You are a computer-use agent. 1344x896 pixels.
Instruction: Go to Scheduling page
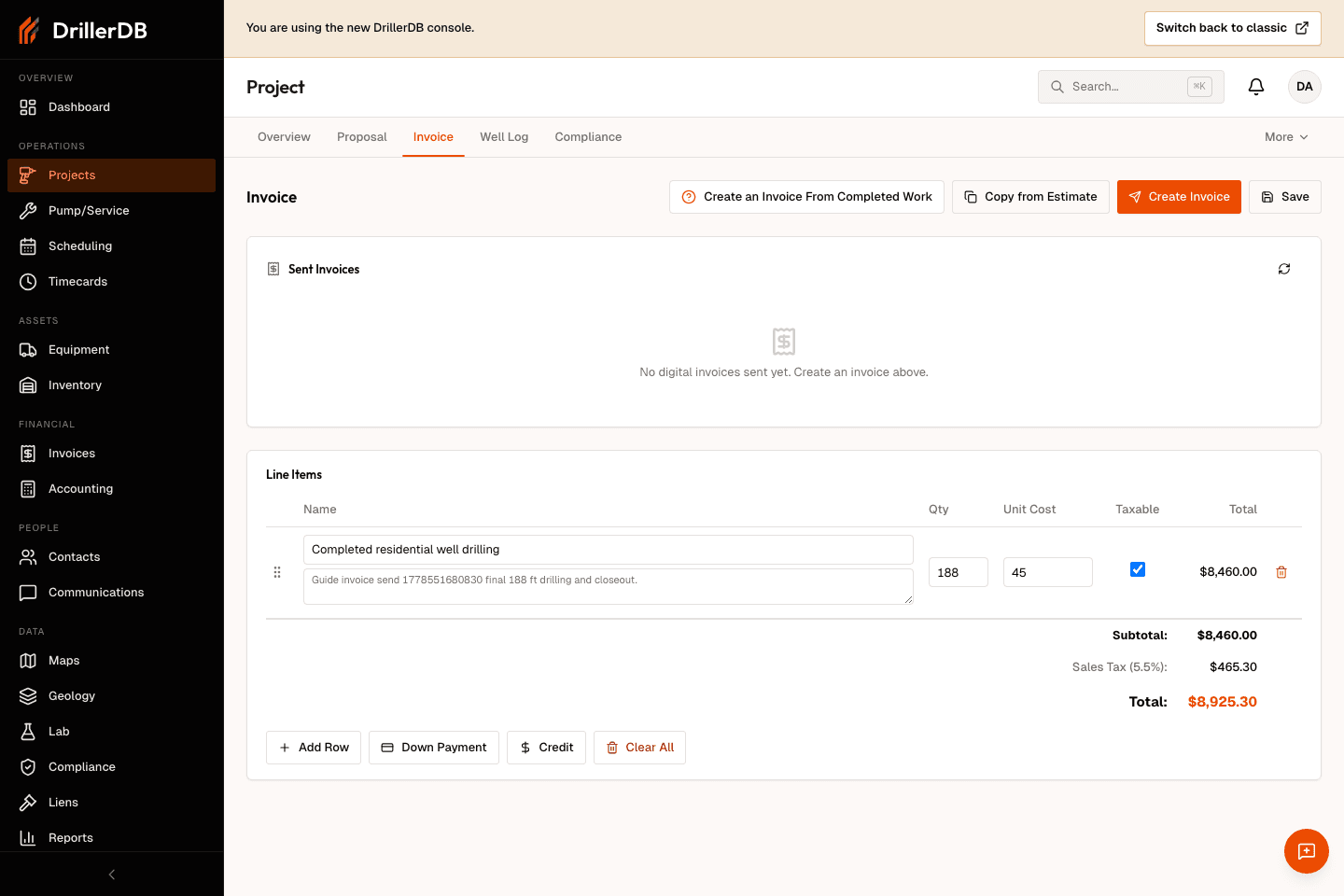[x=111, y=246]
